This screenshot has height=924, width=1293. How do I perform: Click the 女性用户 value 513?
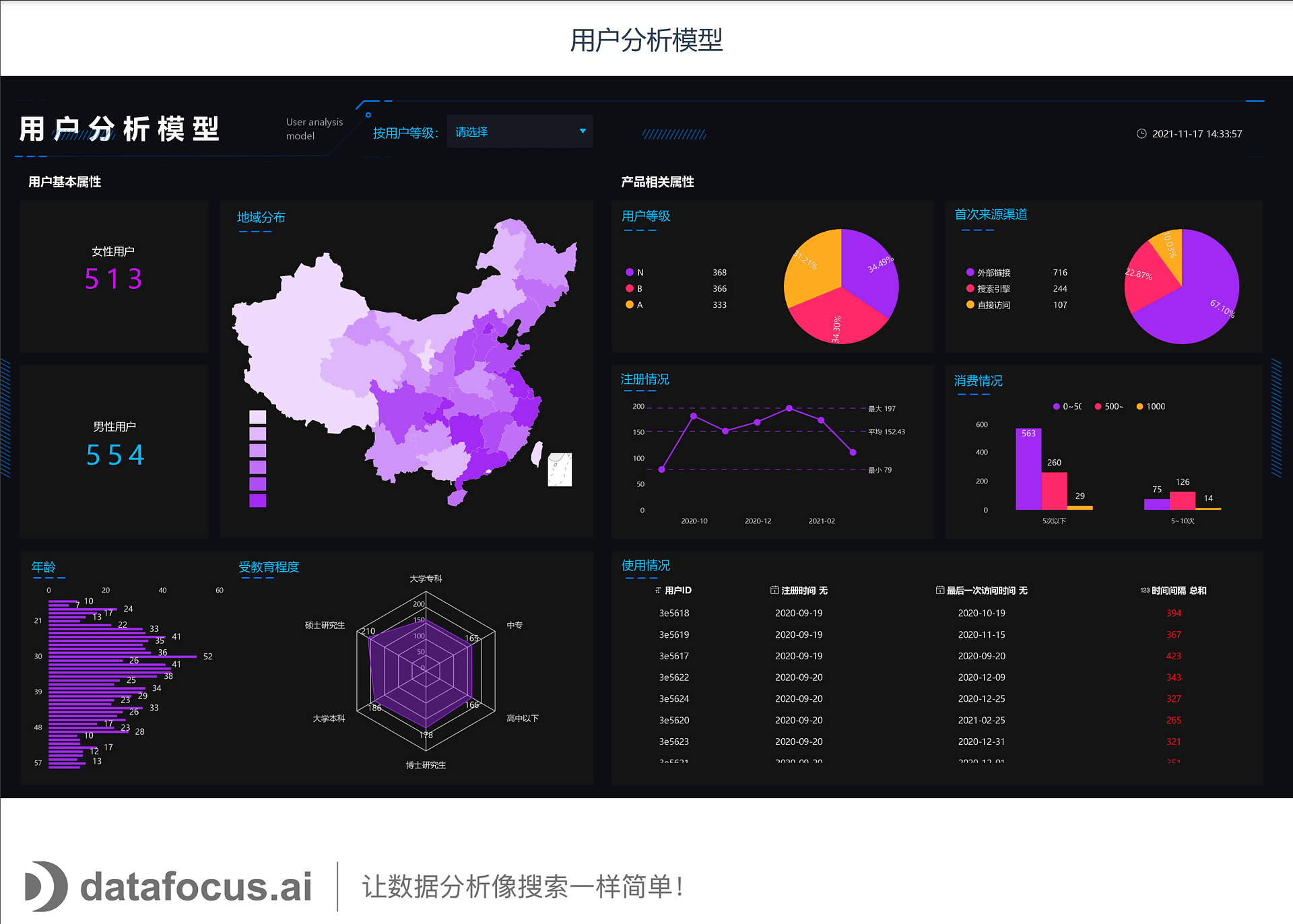[114, 279]
